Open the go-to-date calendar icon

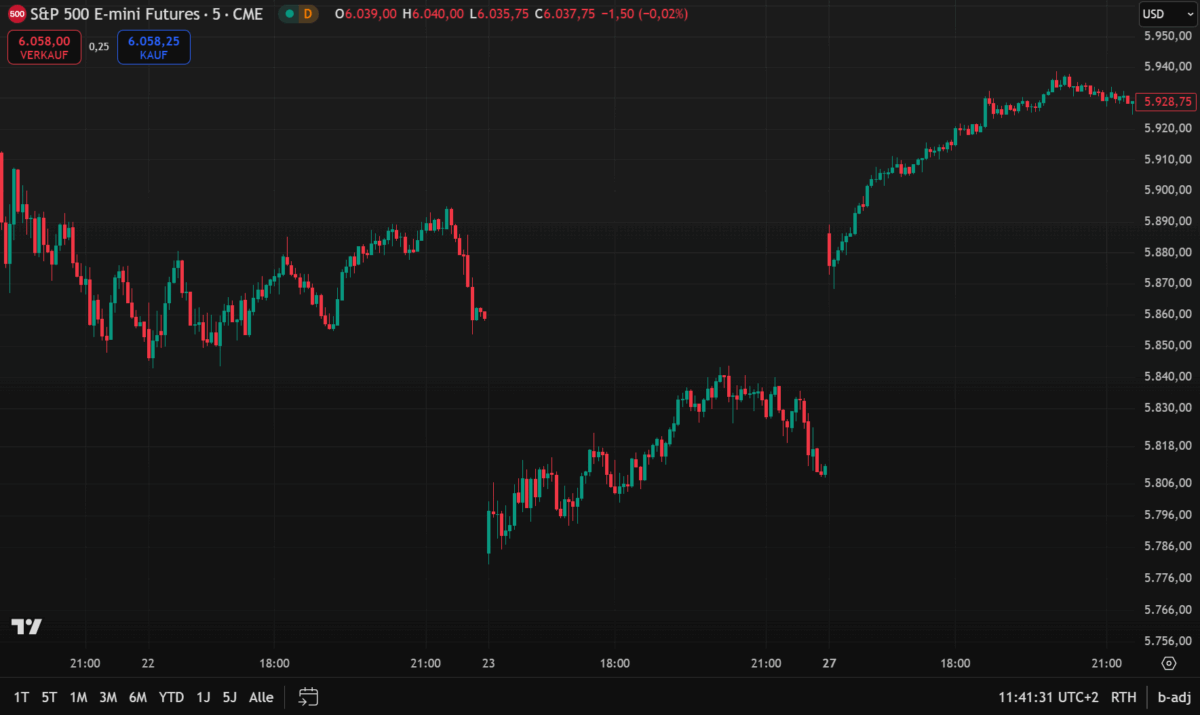pyautogui.click(x=308, y=697)
